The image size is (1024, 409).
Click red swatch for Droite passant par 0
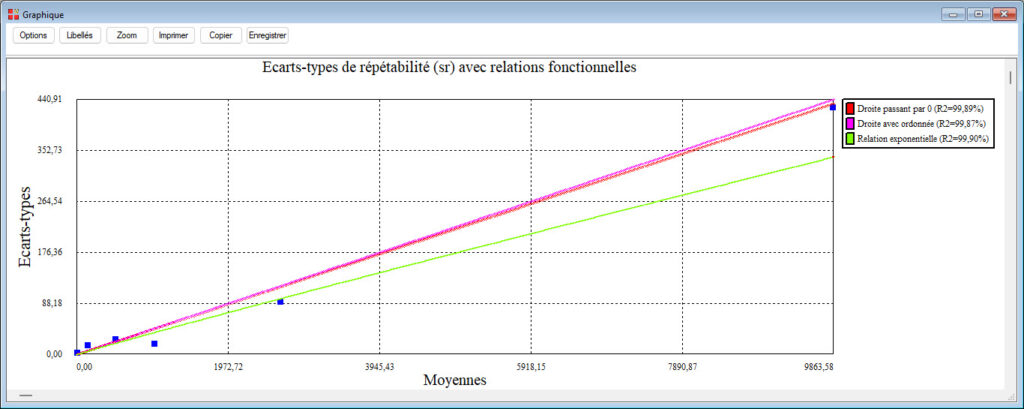(850, 107)
